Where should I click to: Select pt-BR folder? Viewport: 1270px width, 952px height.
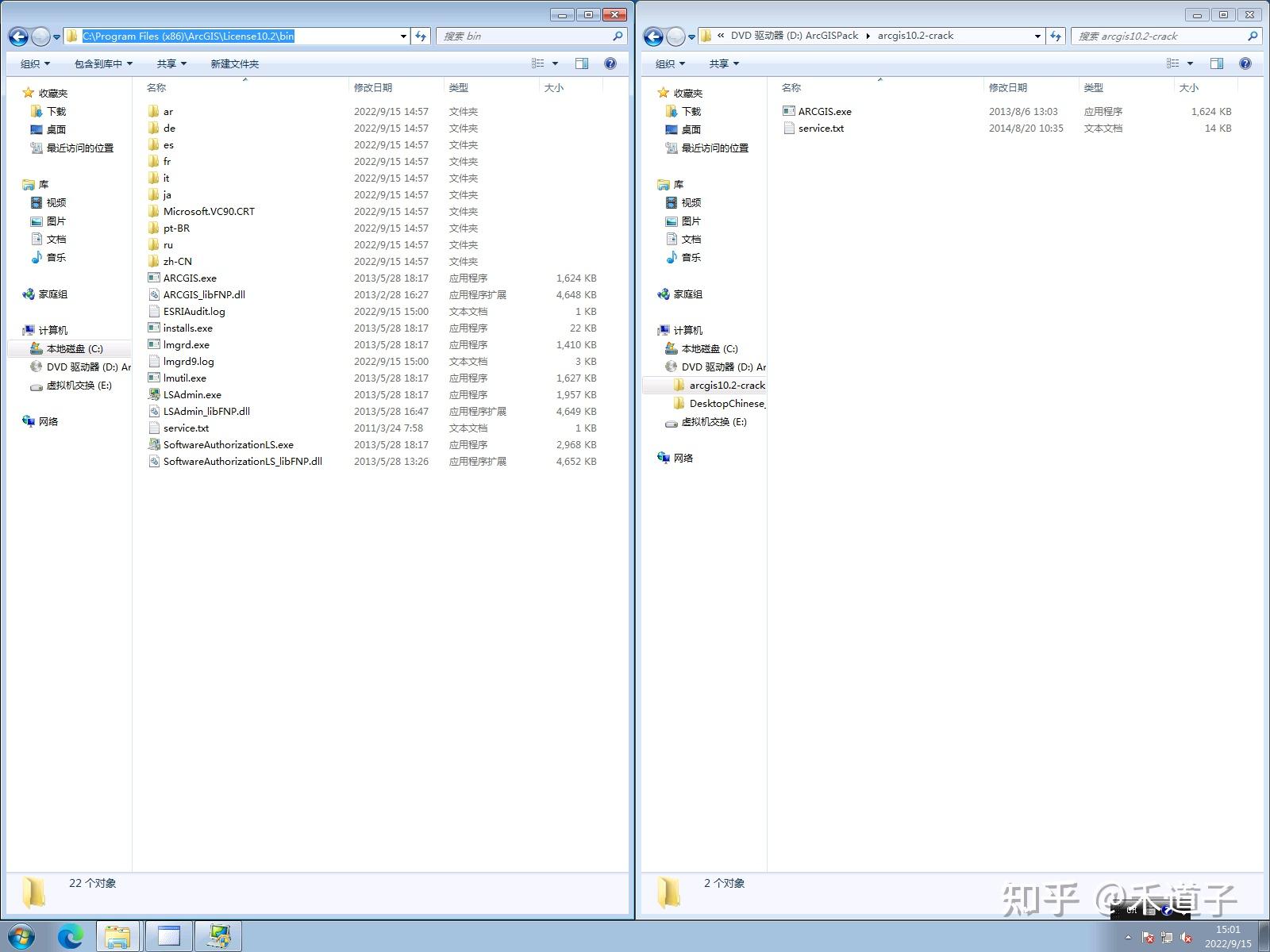(x=176, y=228)
